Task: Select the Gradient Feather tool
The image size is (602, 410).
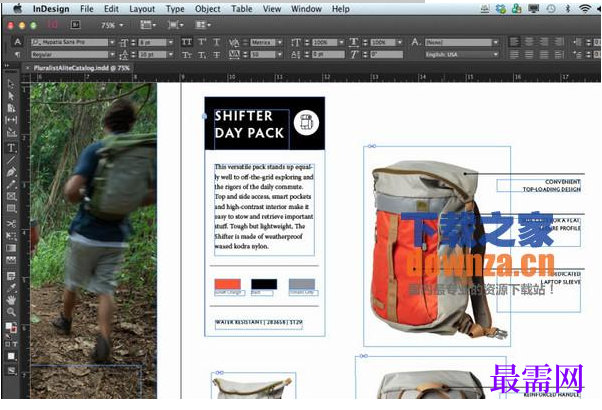Action: coord(11,260)
